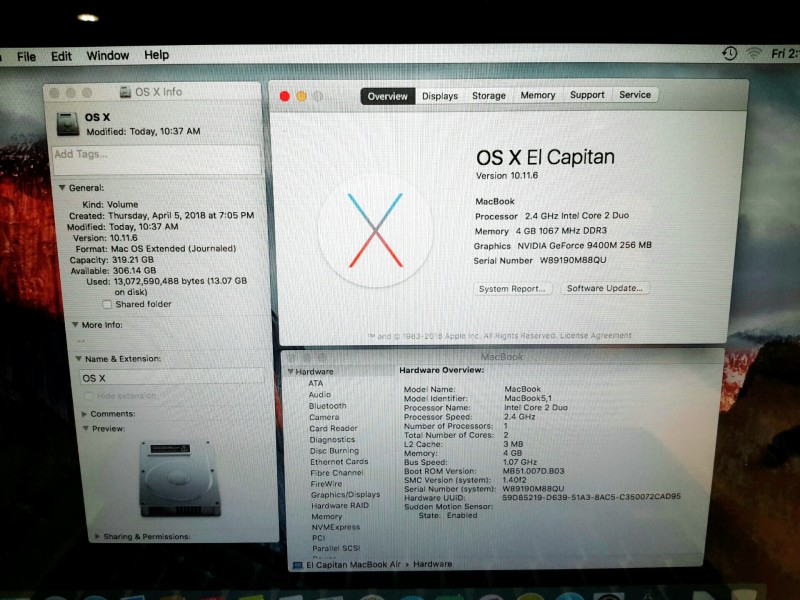This screenshot has width=800, height=600.
Task: Click the OS X Info window title icon
Action: [x=126, y=92]
